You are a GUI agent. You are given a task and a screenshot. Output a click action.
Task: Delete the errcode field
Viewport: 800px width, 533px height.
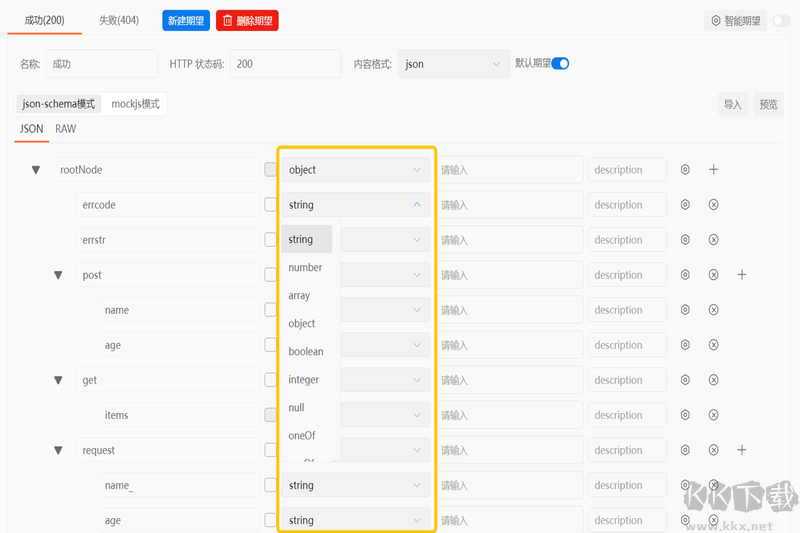point(713,205)
